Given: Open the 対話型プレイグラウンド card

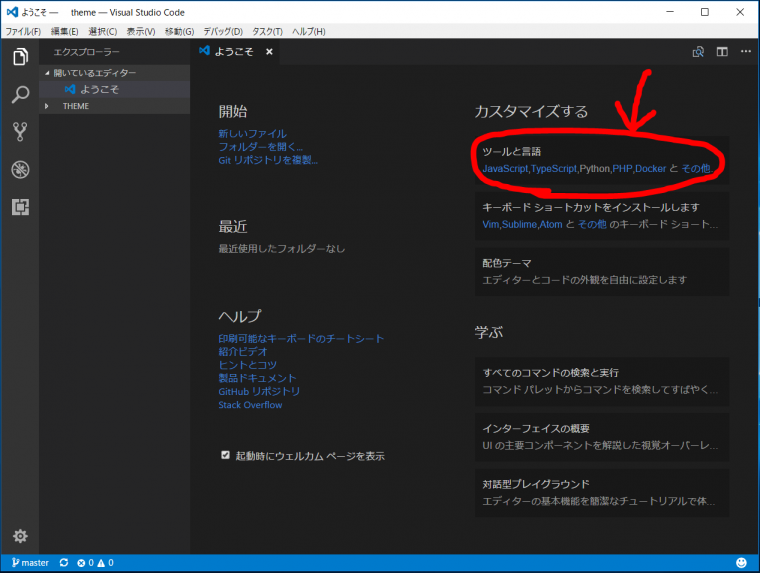Looking at the screenshot, I should [x=602, y=493].
